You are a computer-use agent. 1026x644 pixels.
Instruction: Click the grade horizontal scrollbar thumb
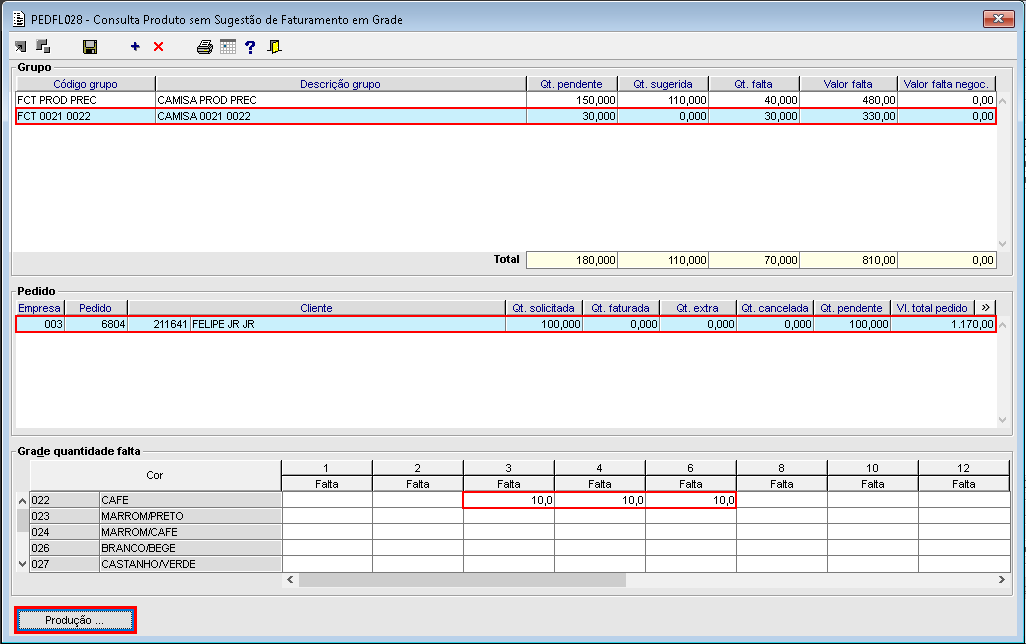(x=462, y=580)
